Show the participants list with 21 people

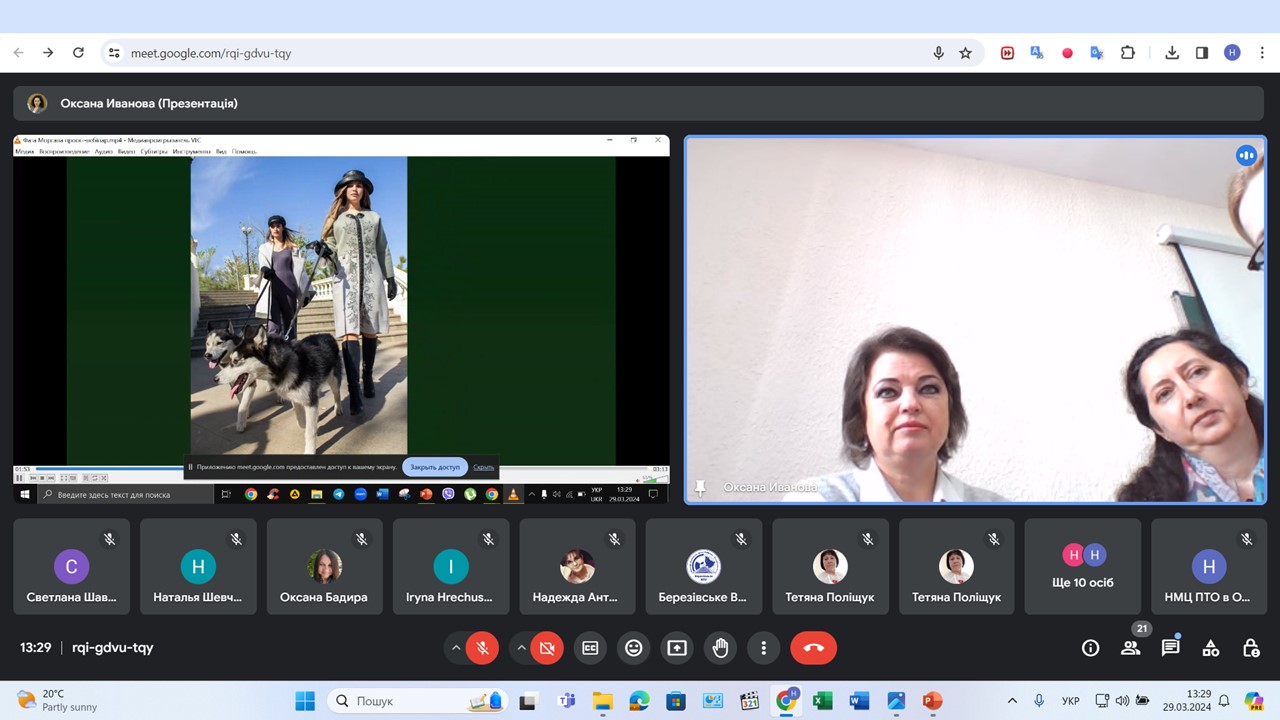point(1130,648)
